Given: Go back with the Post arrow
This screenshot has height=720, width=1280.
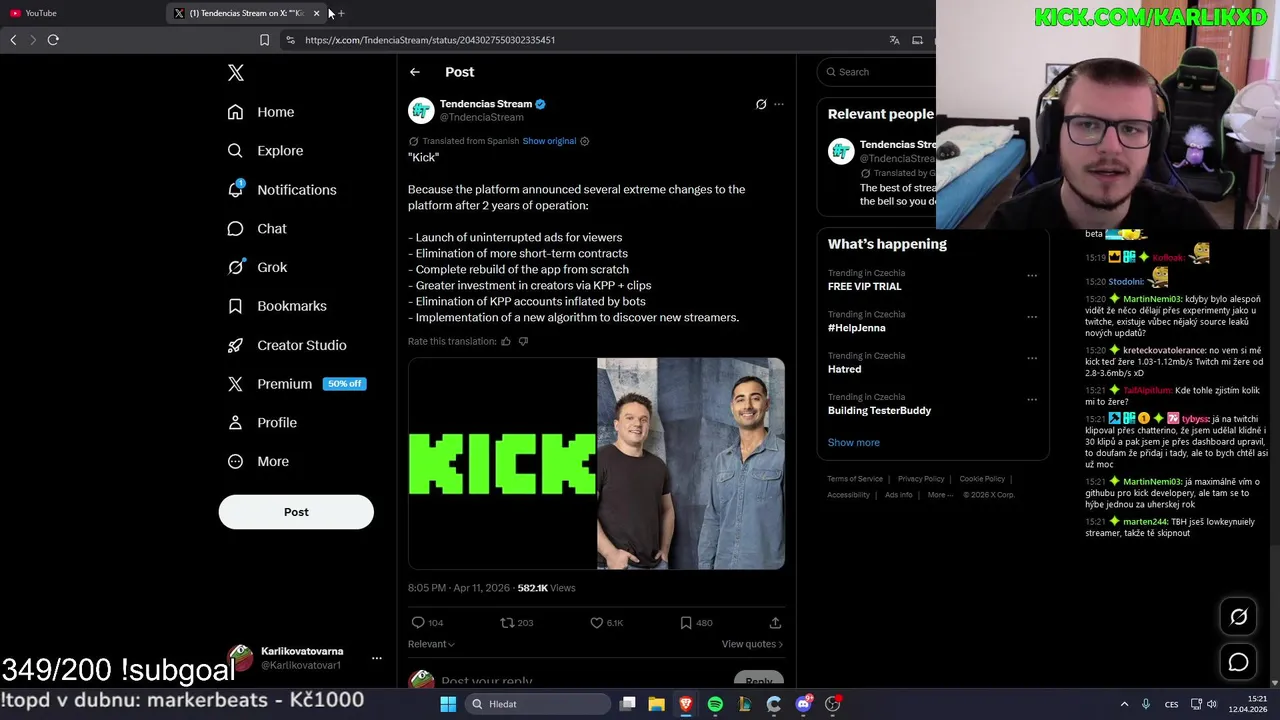Looking at the screenshot, I should [415, 72].
